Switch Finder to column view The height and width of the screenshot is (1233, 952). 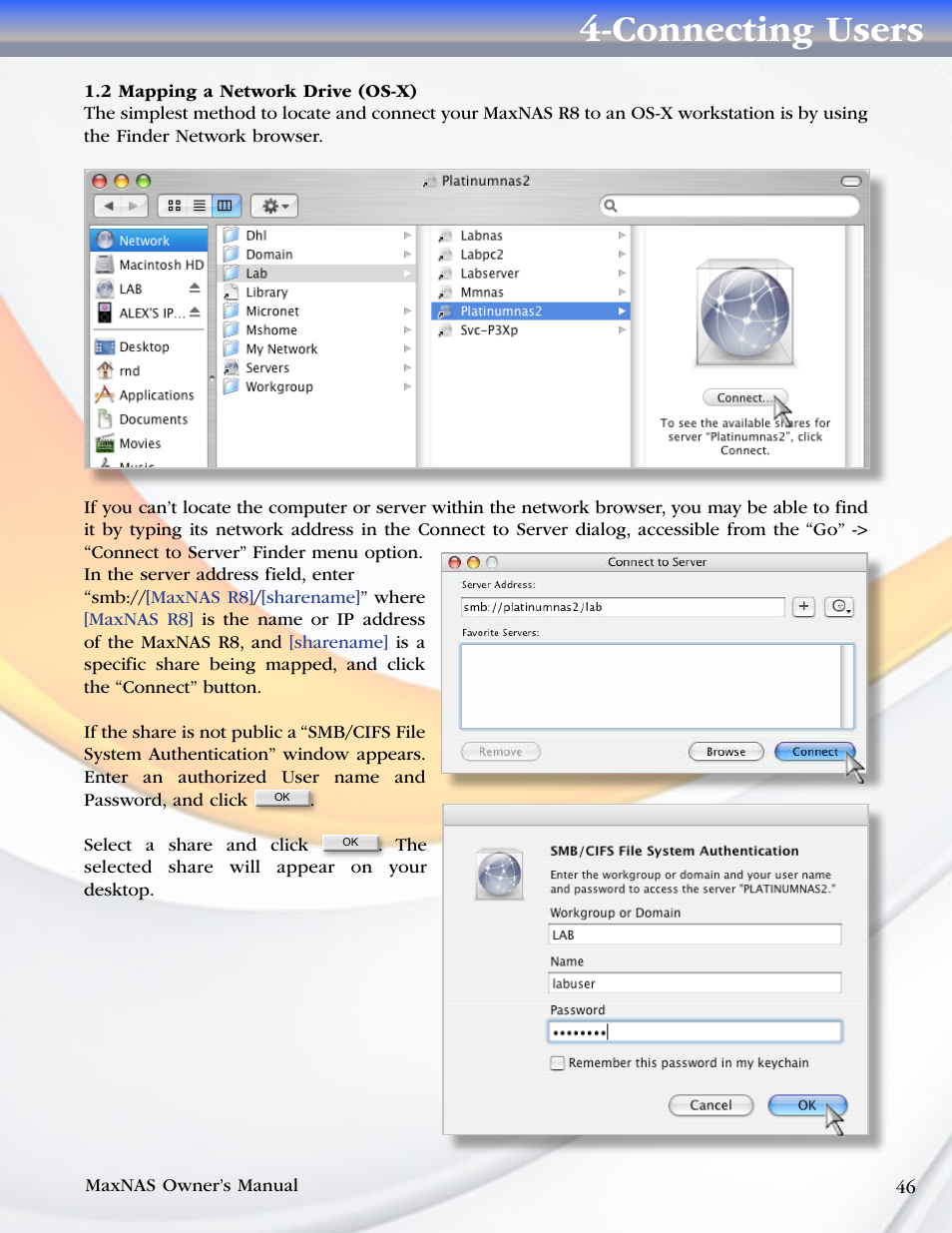point(226,206)
